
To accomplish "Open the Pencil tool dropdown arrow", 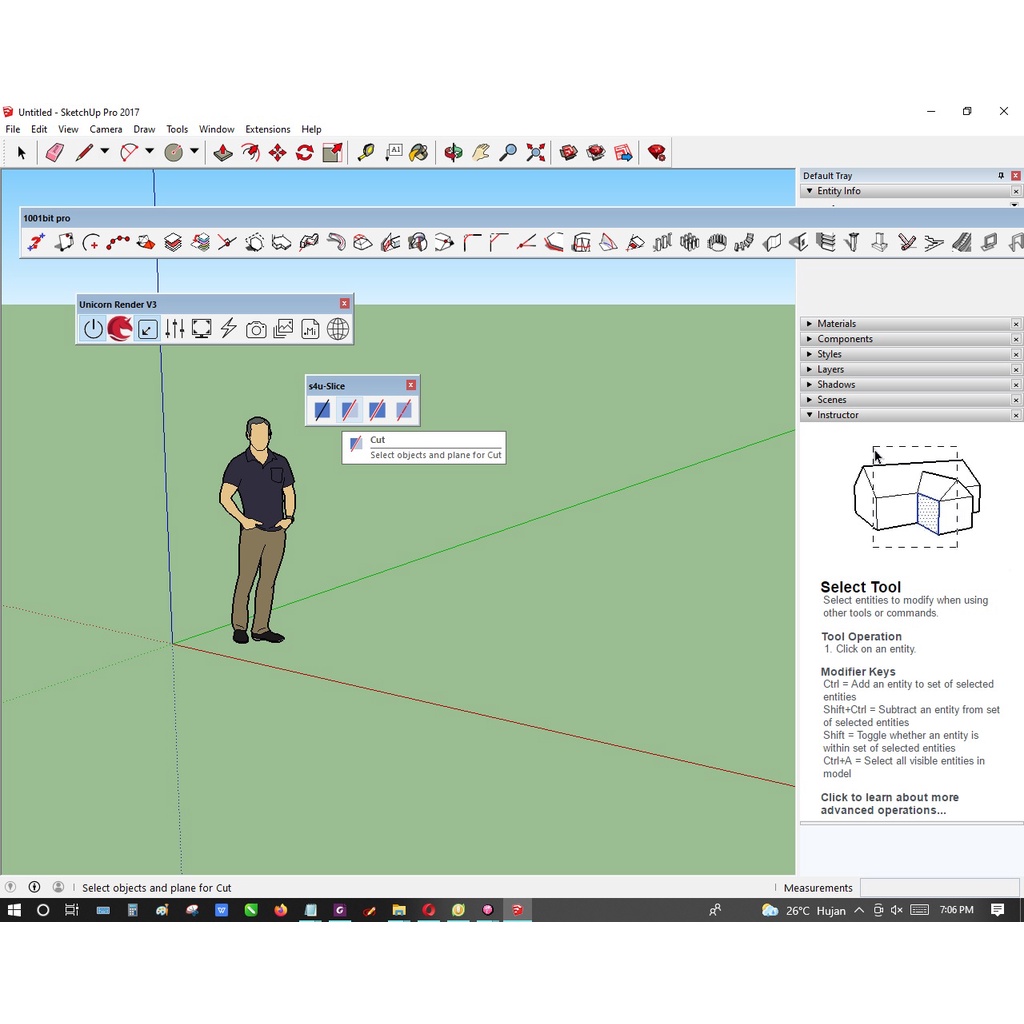I will [x=104, y=152].
